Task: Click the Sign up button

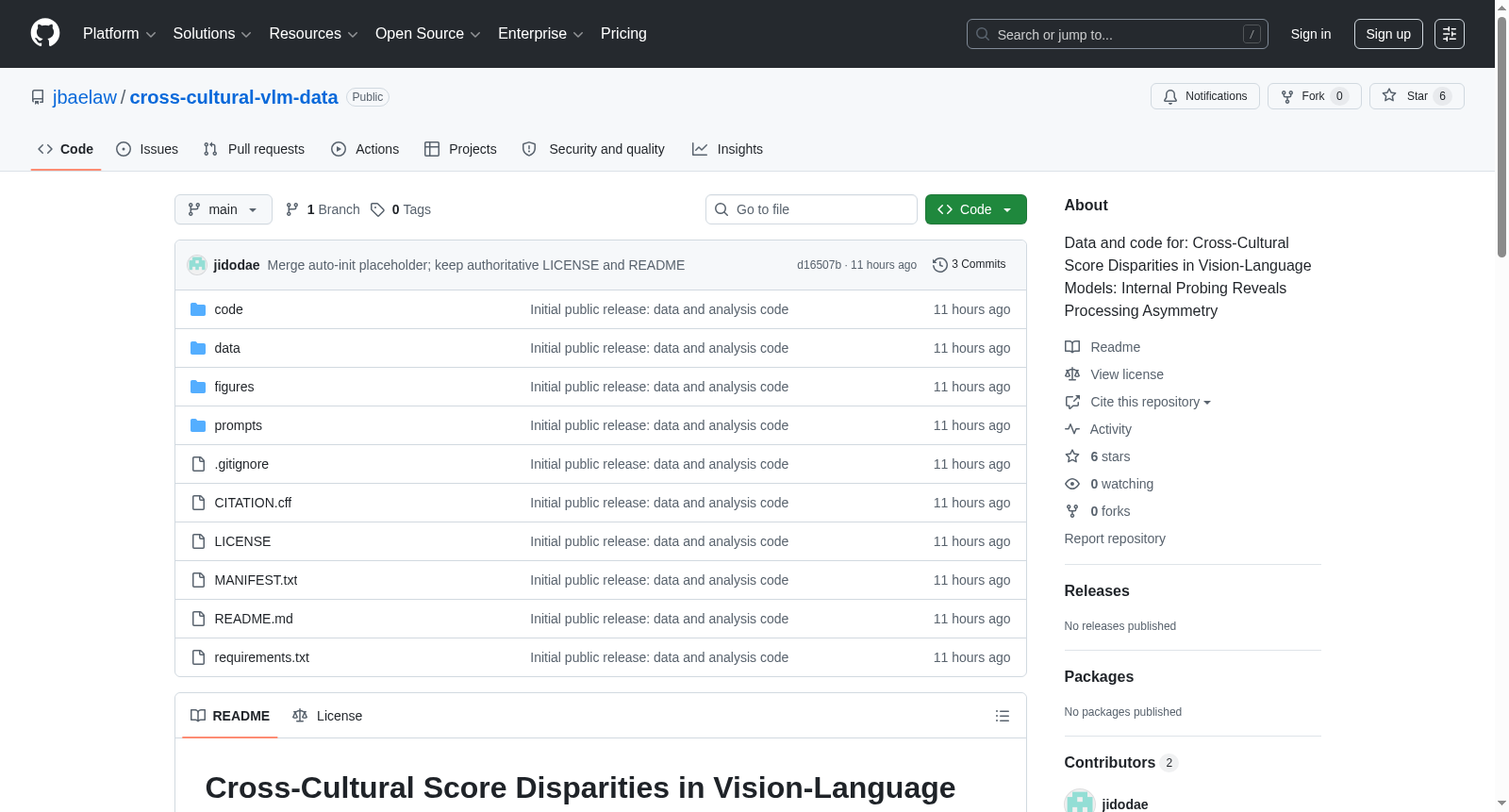Action: tap(1388, 34)
